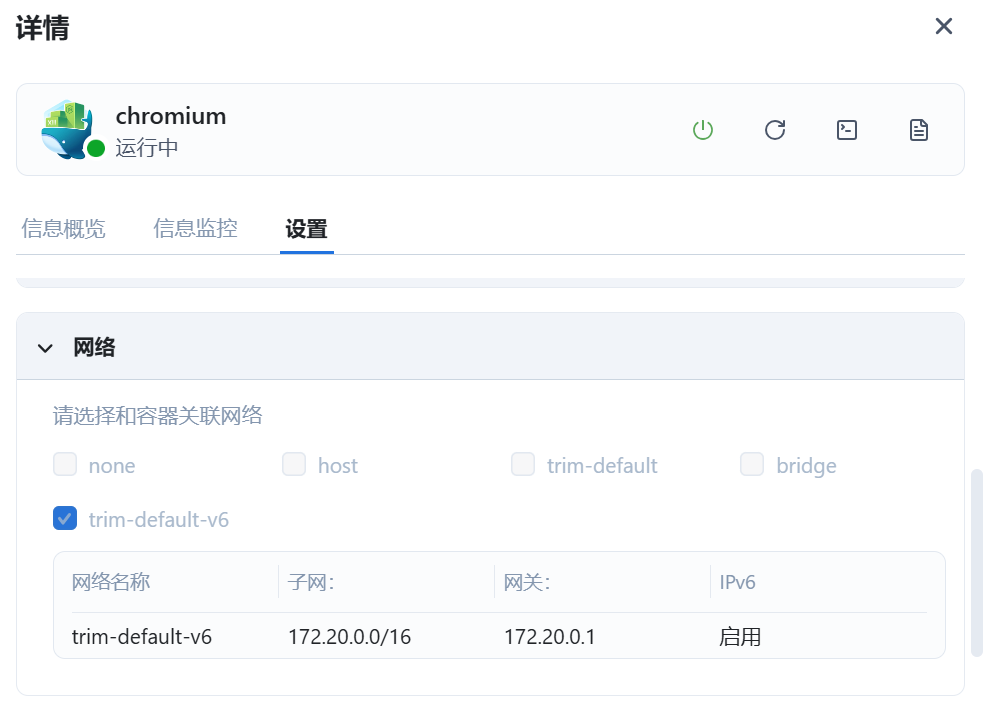This screenshot has width=991, height=709.
Task: Click the power icon to stop container
Action: tap(703, 130)
